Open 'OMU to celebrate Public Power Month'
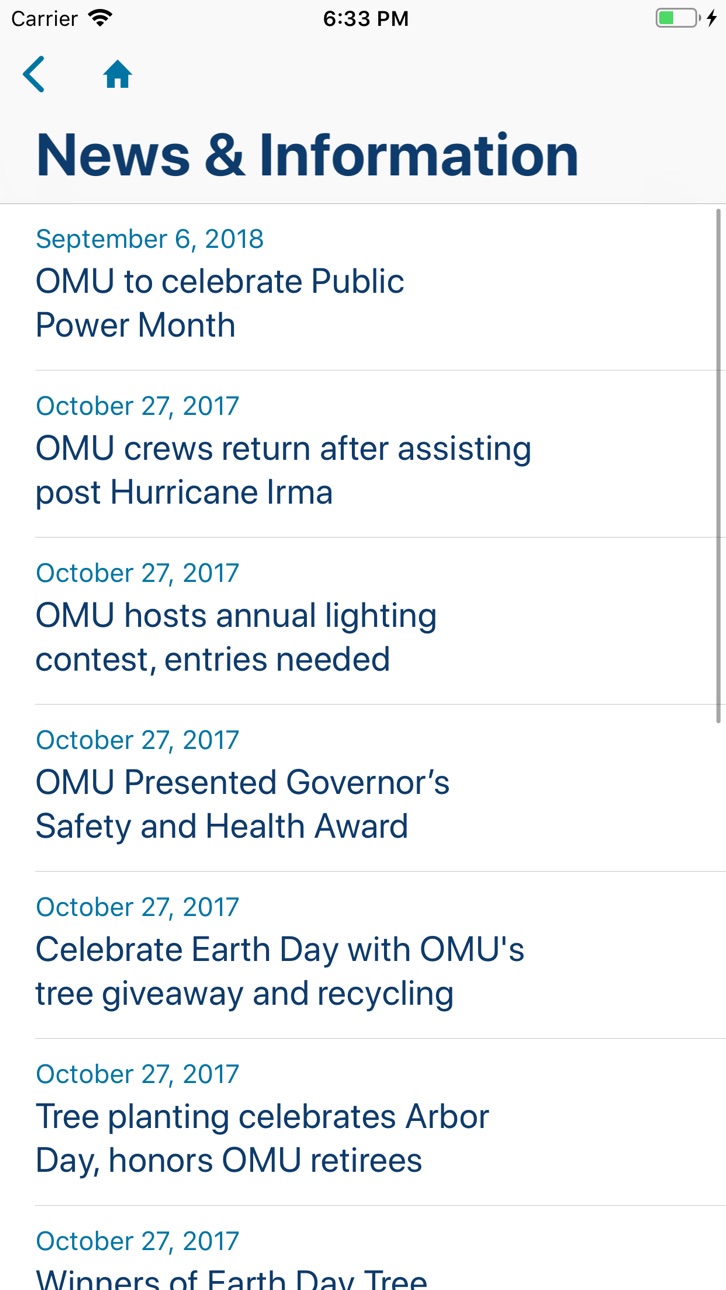Screen dimensions: 726x1290 (363, 287)
